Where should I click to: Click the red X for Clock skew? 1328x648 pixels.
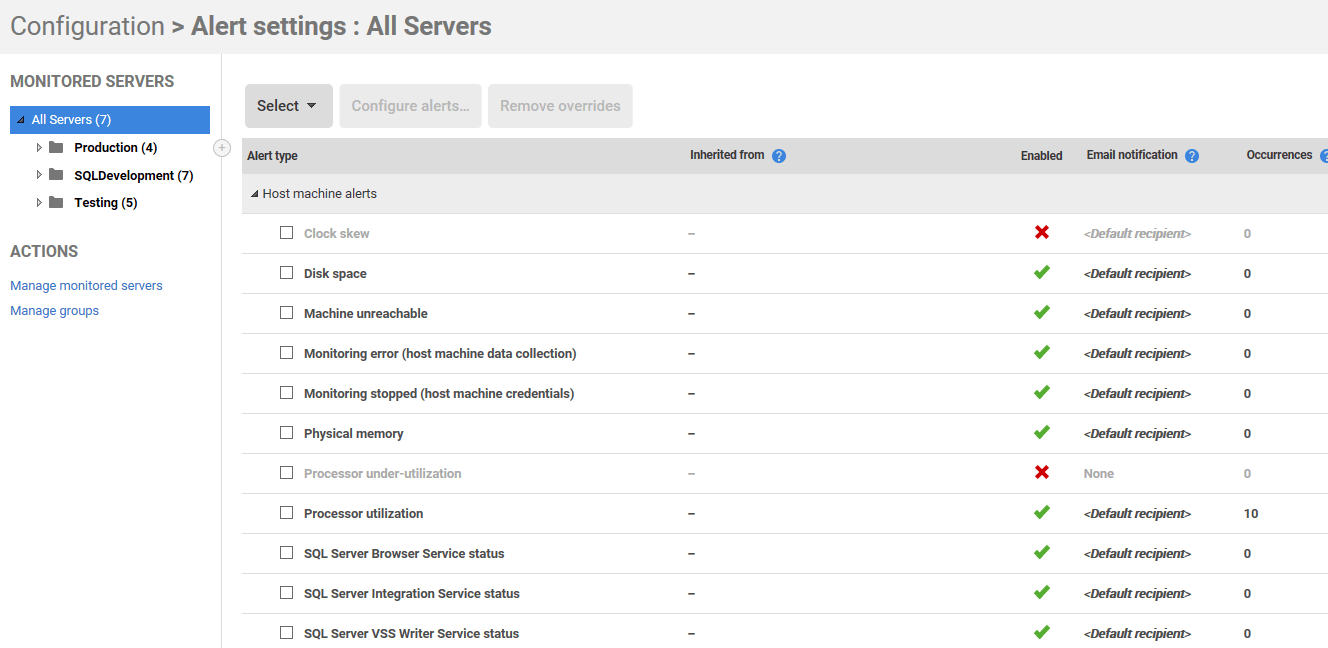pos(1042,232)
